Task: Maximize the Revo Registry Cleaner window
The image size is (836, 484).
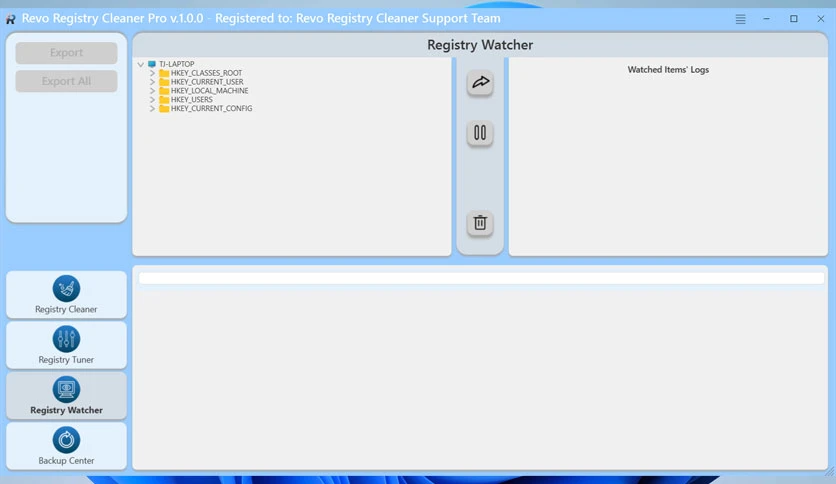Action: coord(794,19)
